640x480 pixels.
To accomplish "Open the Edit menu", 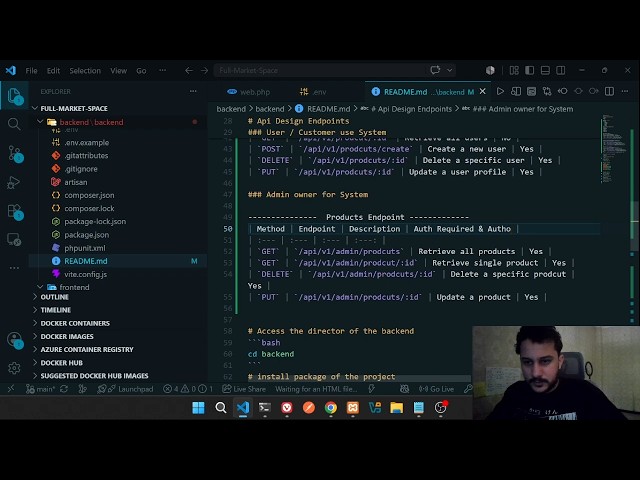I will [x=53, y=71].
